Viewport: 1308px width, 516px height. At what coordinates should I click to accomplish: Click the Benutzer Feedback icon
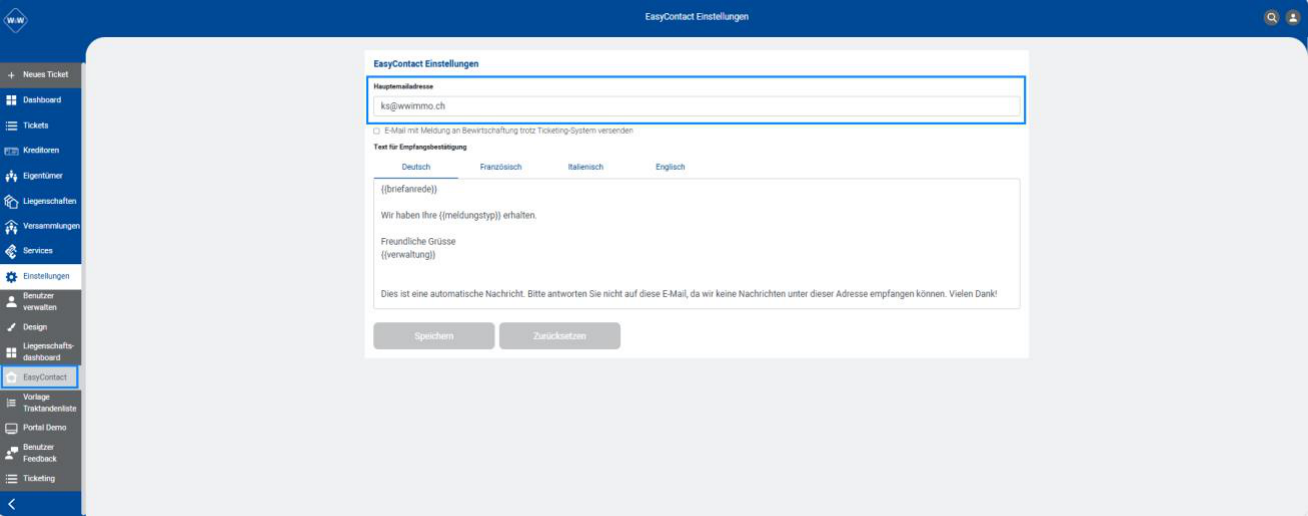[x=12, y=453]
